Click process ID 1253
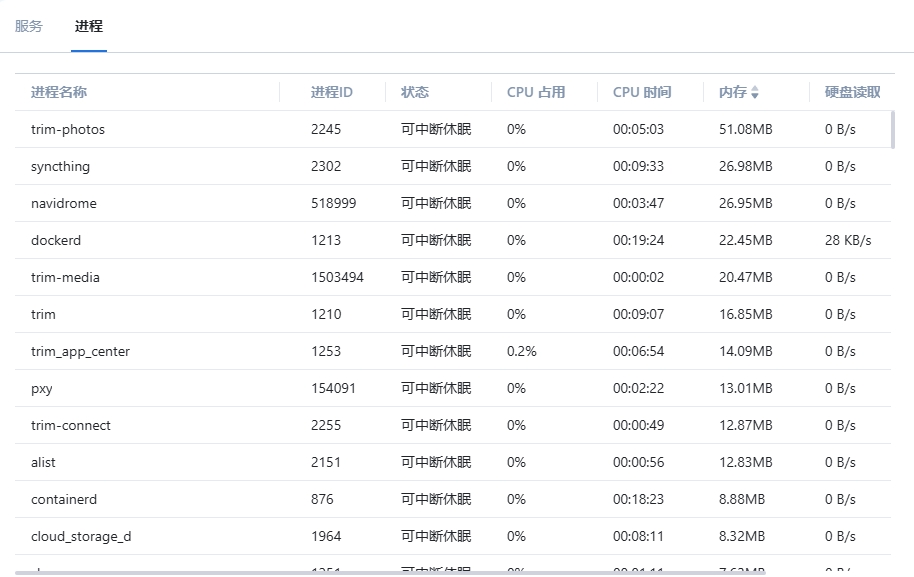 326,351
